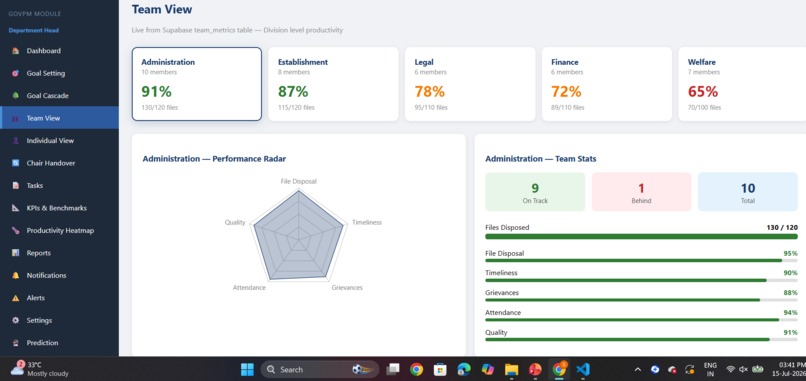The width and height of the screenshot is (806, 381).
Task: Open File Explorer from taskbar
Action: click(511, 369)
